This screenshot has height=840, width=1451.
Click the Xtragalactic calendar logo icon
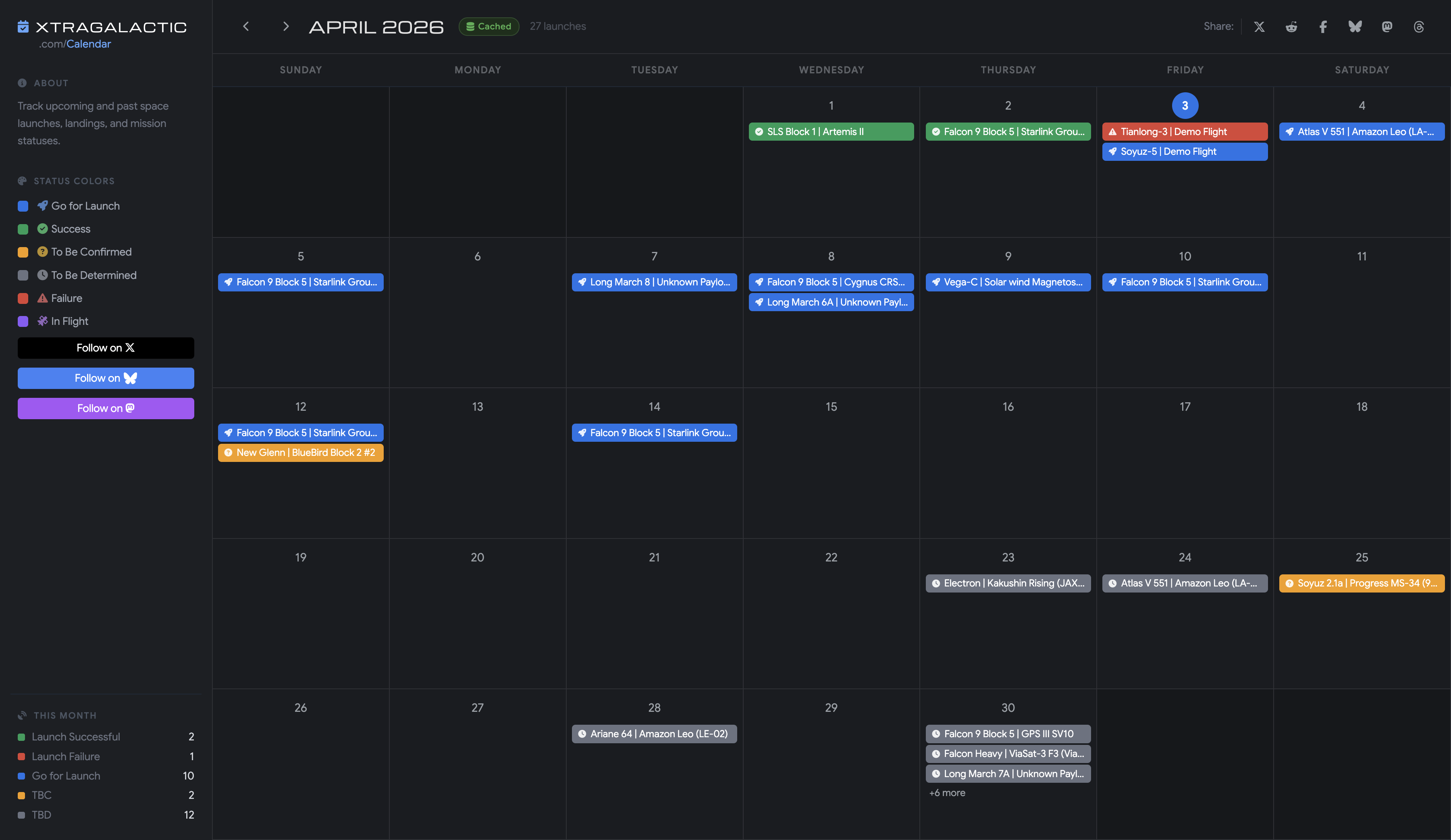coord(23,27)
